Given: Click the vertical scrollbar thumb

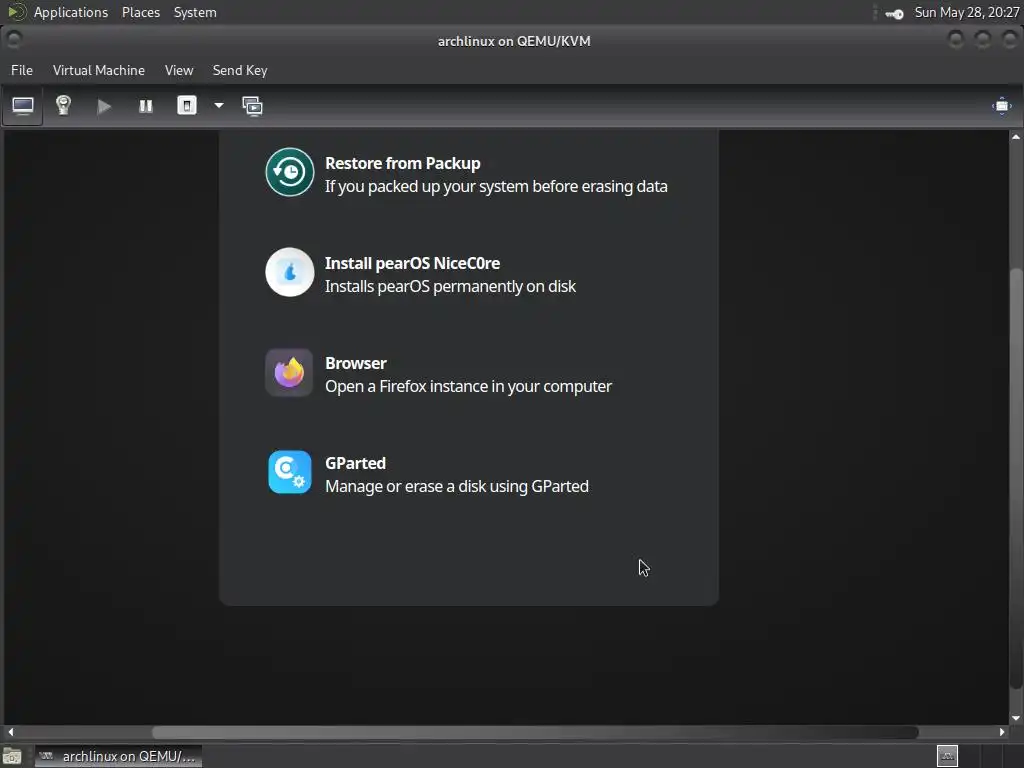Looking at the screenshot, I should pyautogui.click(x=1016, y=478).
